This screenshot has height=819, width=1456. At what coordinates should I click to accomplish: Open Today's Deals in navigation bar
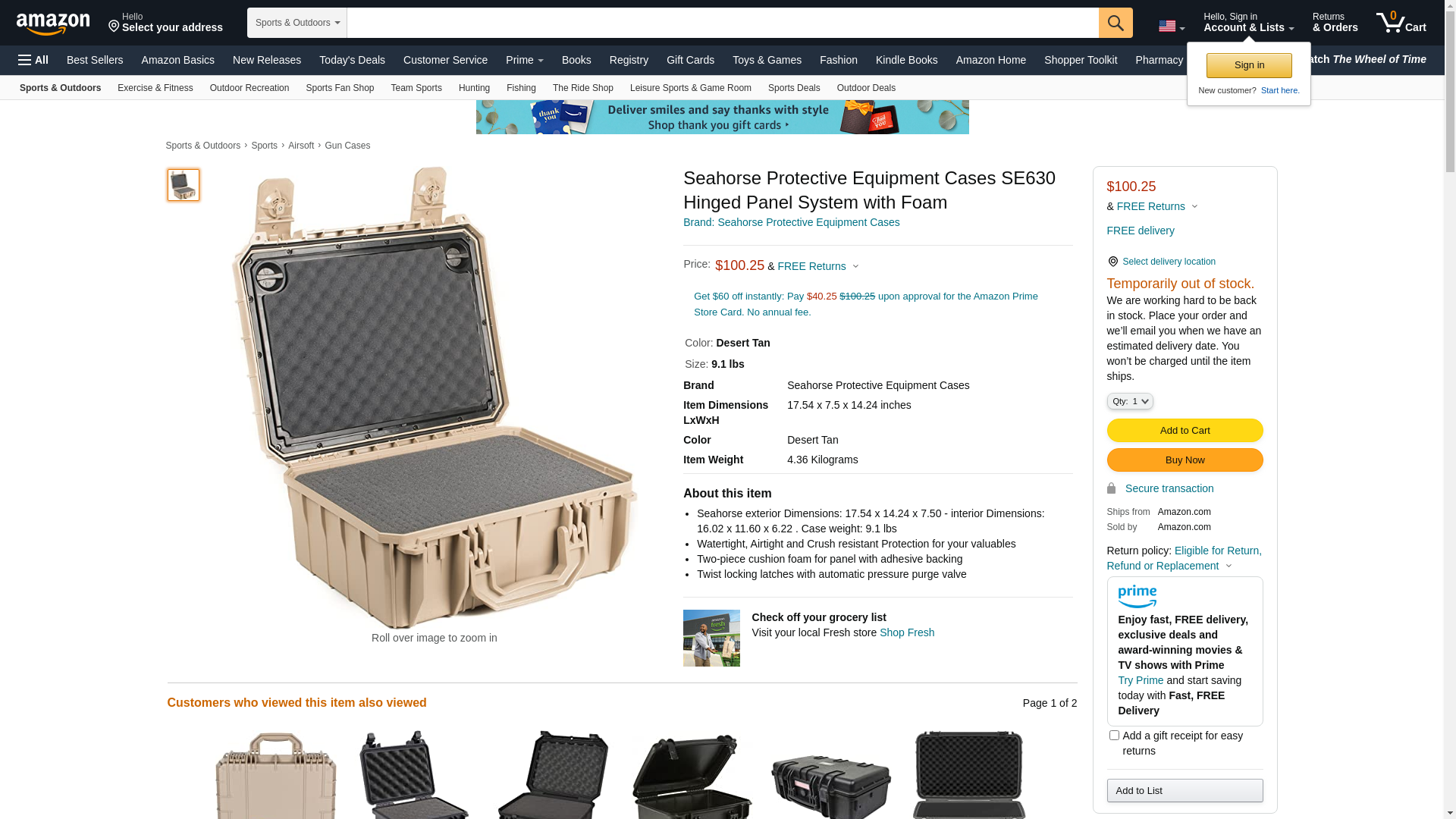[x=352, y=60]
